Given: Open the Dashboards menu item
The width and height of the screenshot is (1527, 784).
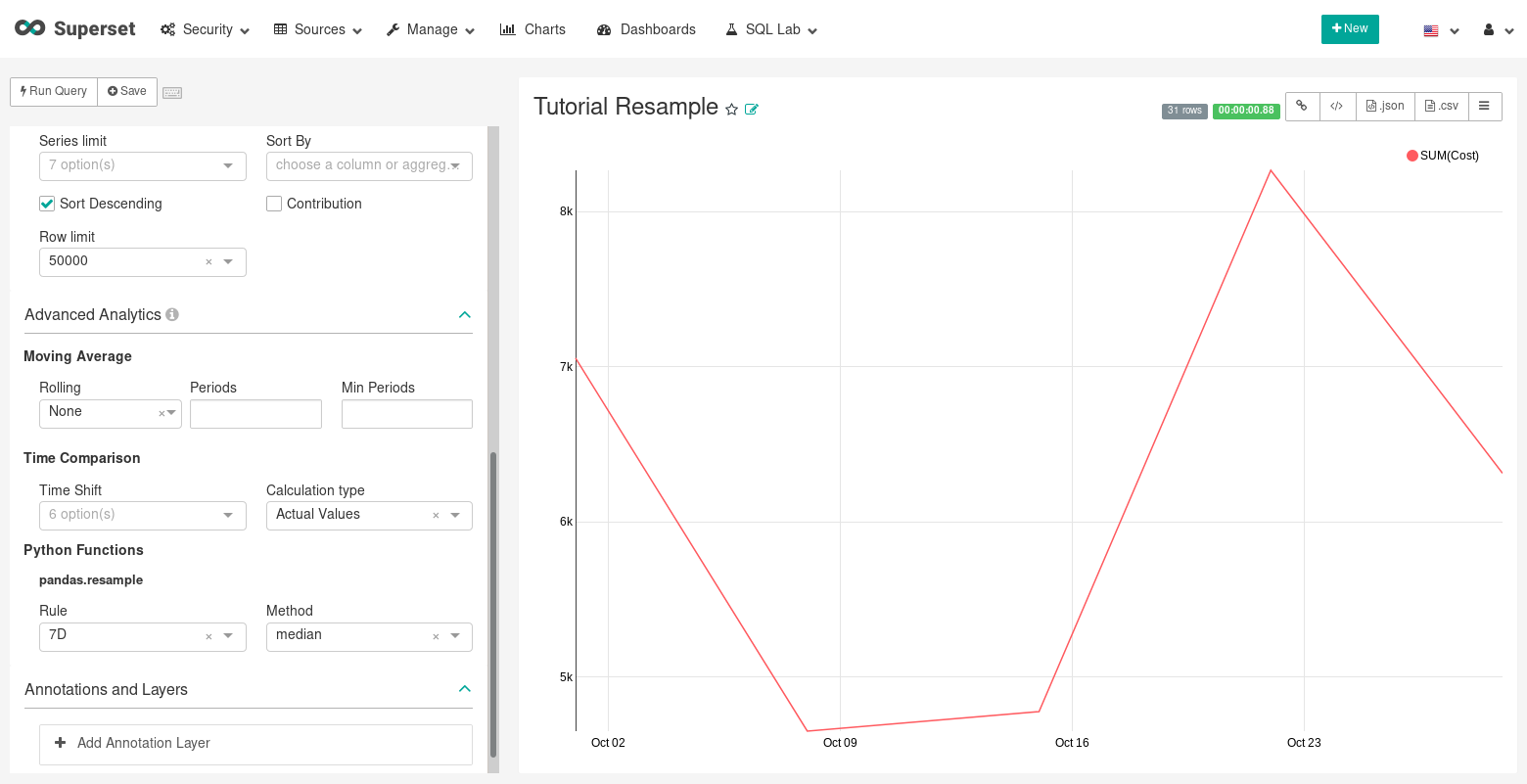Looking at the screenshot, I should (646, 29).
